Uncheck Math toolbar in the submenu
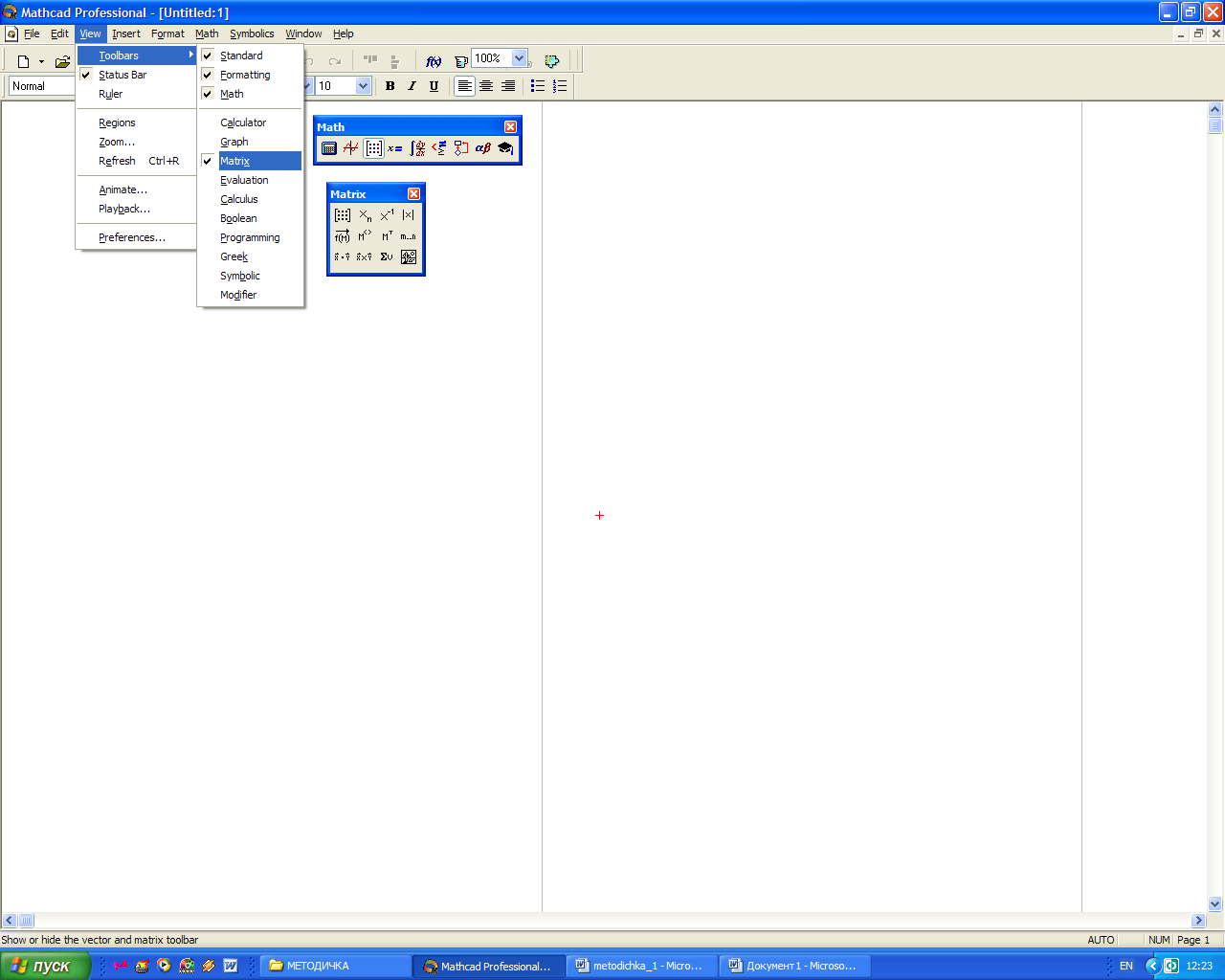The height and width of the screenshot is (980, 1225). (251, 94)
